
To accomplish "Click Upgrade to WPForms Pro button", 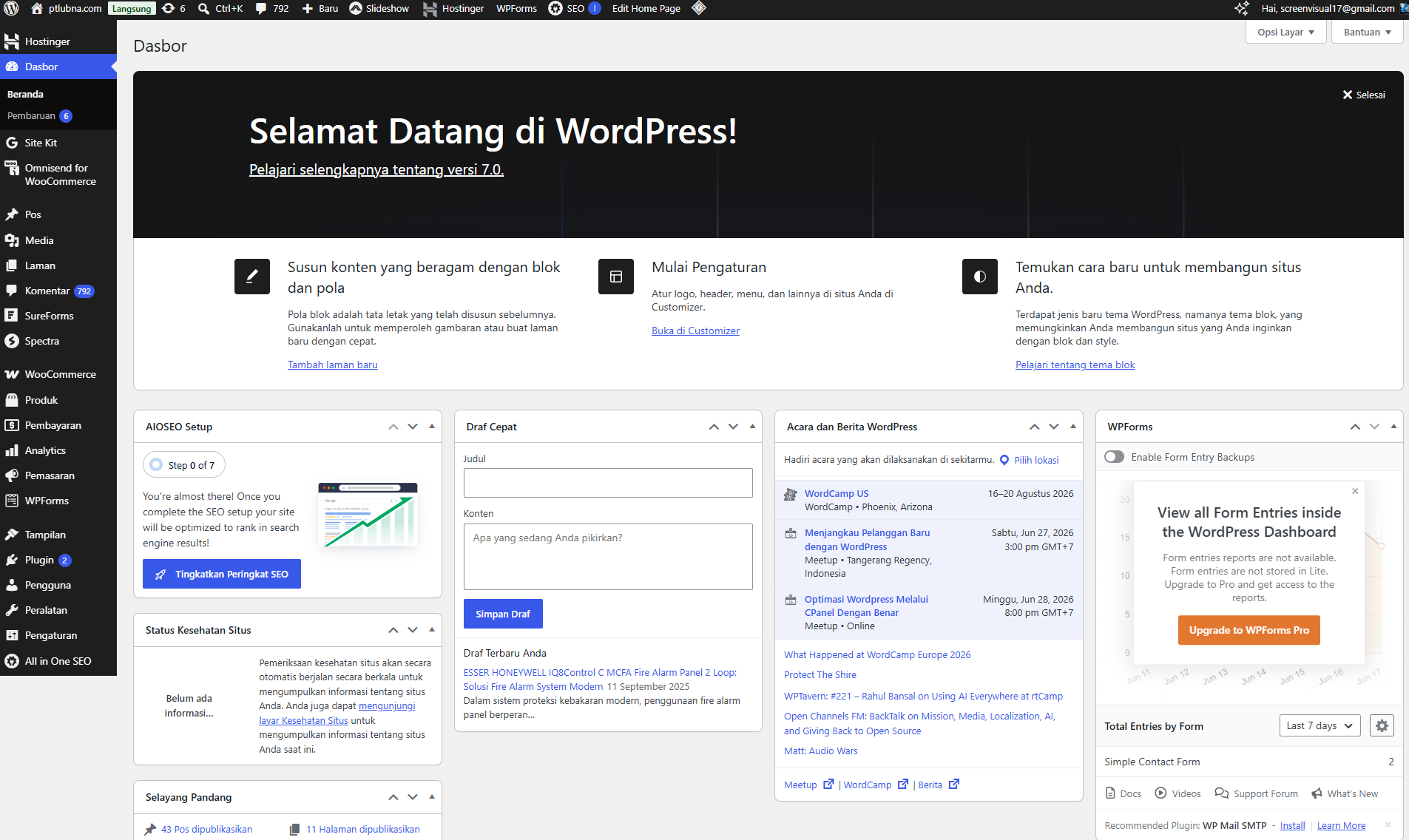I will click(1249, 630).
